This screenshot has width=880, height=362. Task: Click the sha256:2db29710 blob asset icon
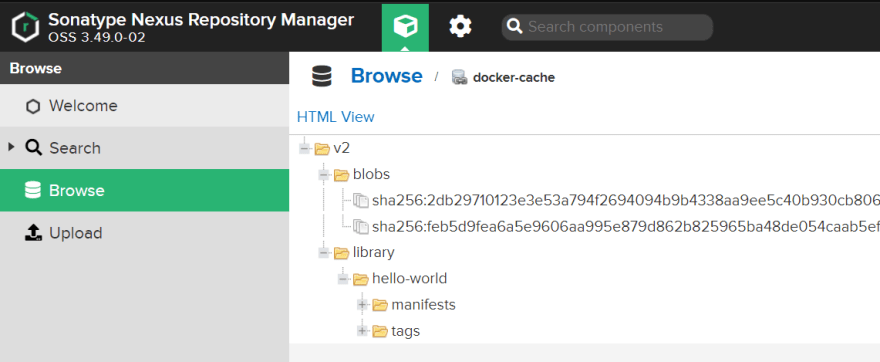click(360, 200)
